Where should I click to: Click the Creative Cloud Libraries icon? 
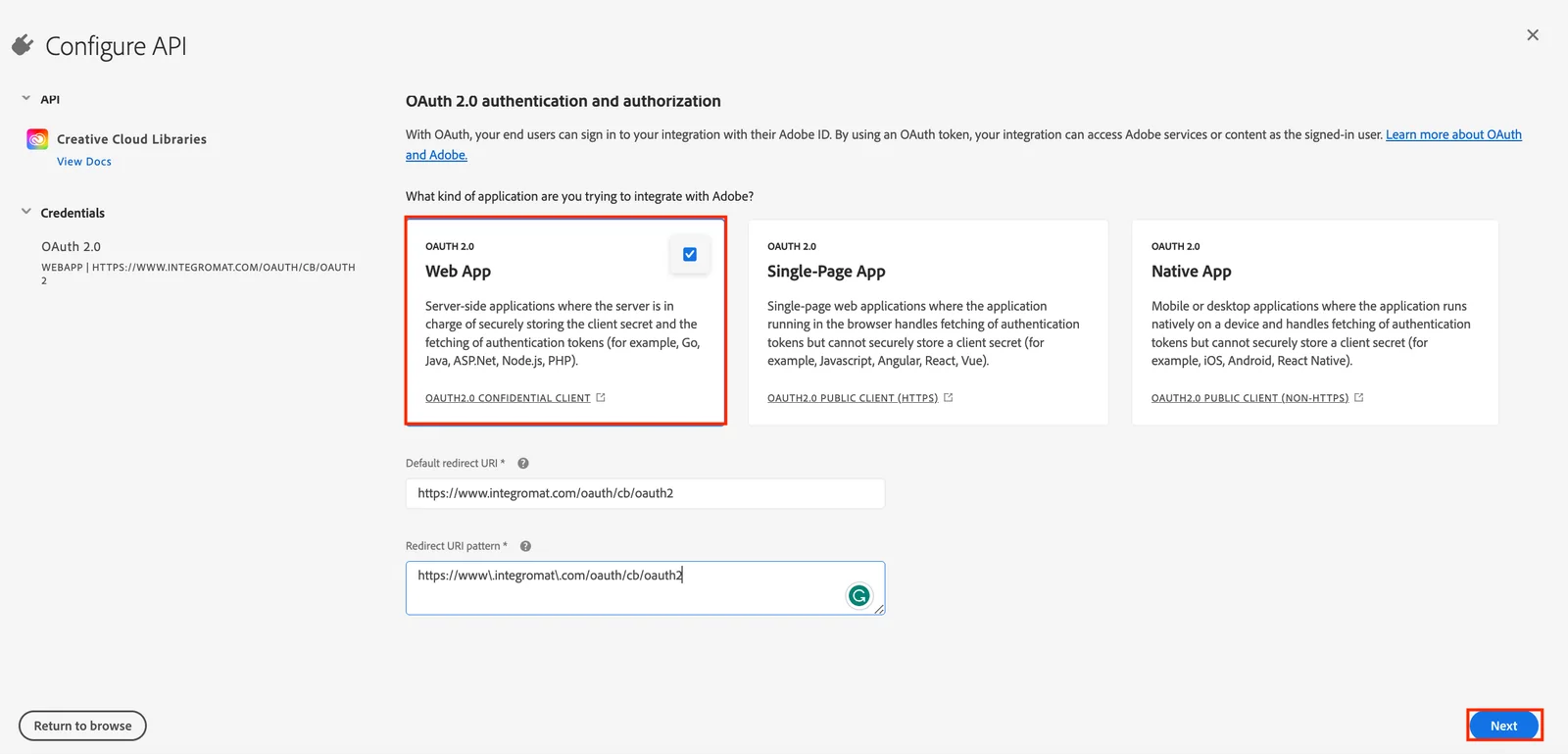click(x=37, y=139)
